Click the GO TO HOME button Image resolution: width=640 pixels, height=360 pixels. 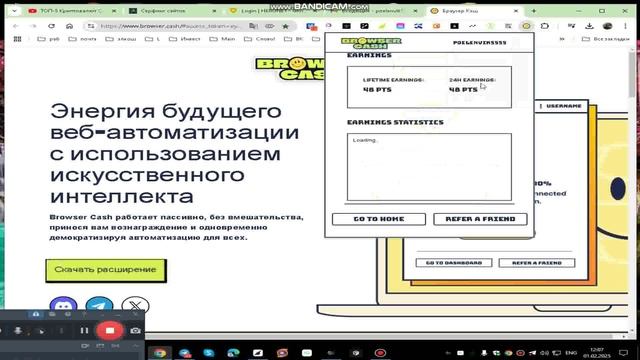(x=379, y=219)
